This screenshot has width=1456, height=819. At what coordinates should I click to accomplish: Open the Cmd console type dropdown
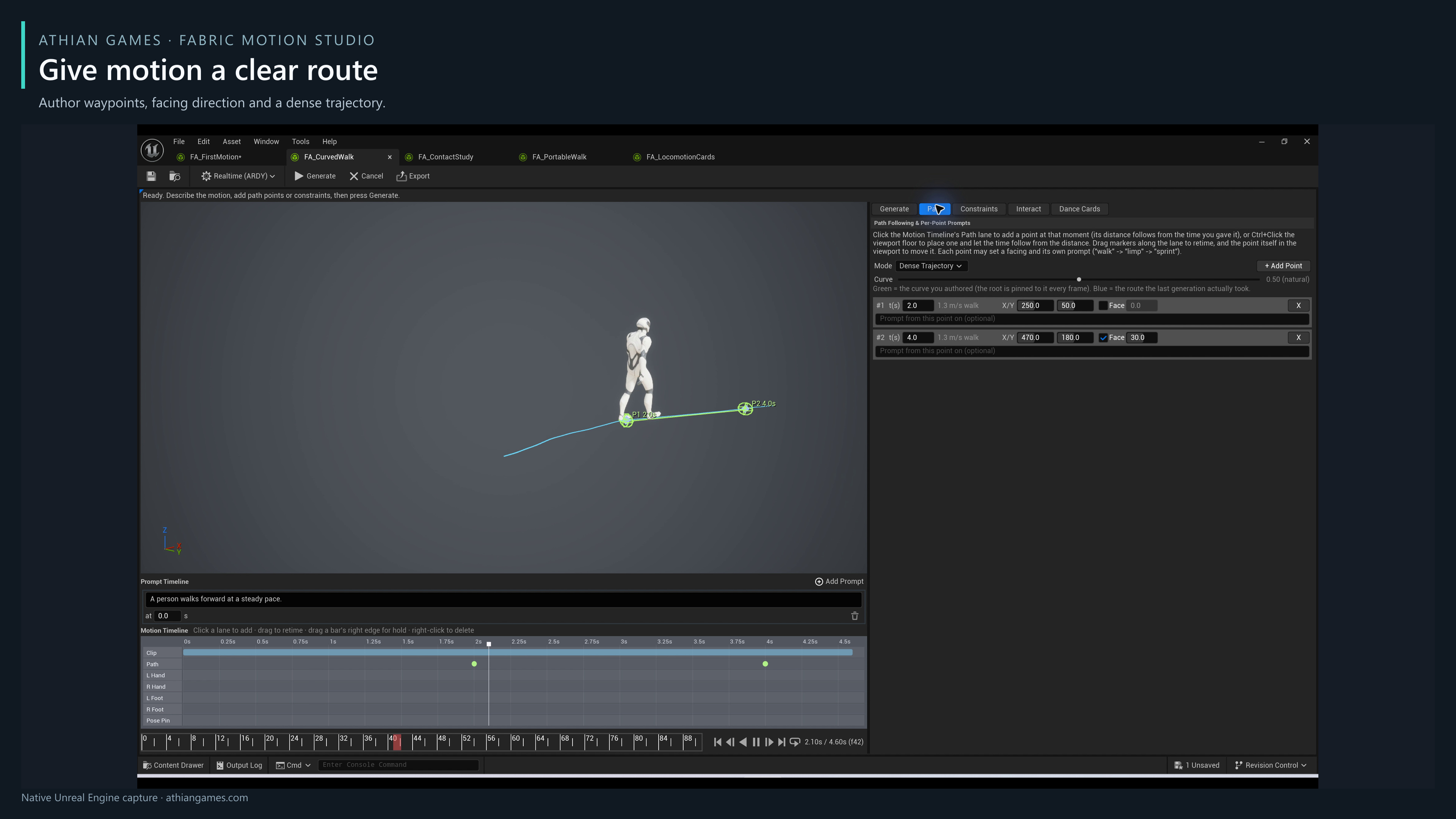293,765
